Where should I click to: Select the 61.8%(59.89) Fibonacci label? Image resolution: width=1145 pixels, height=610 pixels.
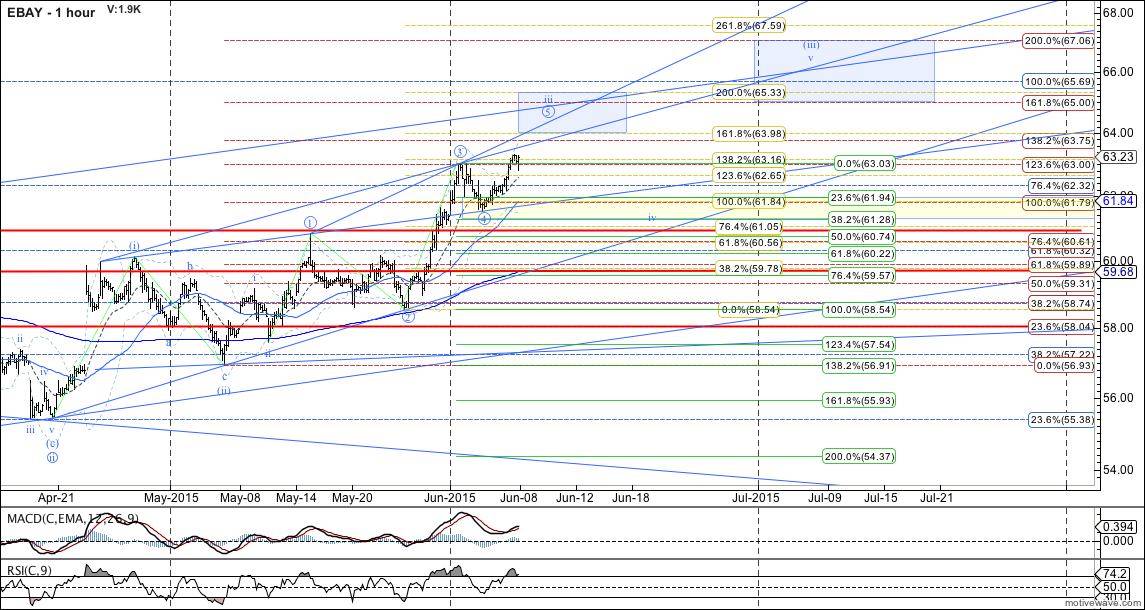point(1062,265)
